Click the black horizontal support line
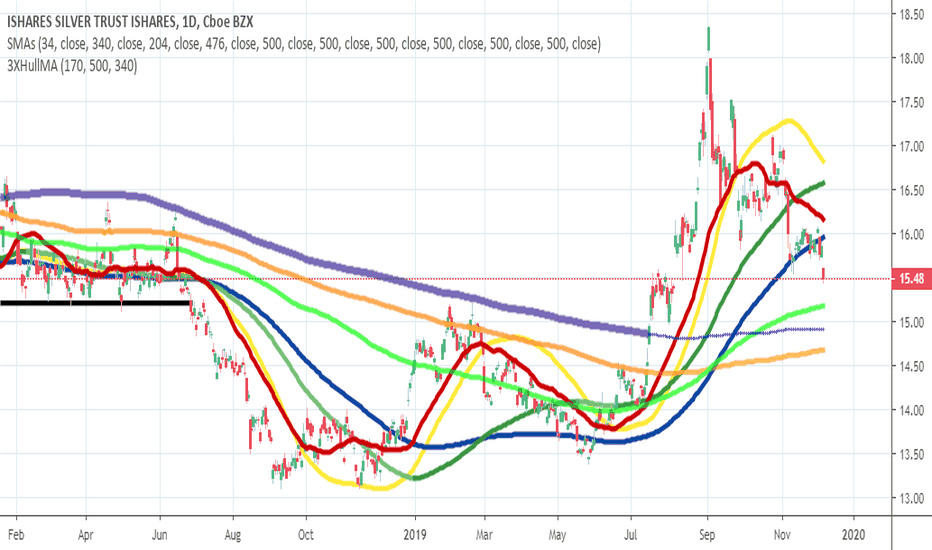 (x=95, y=303)
